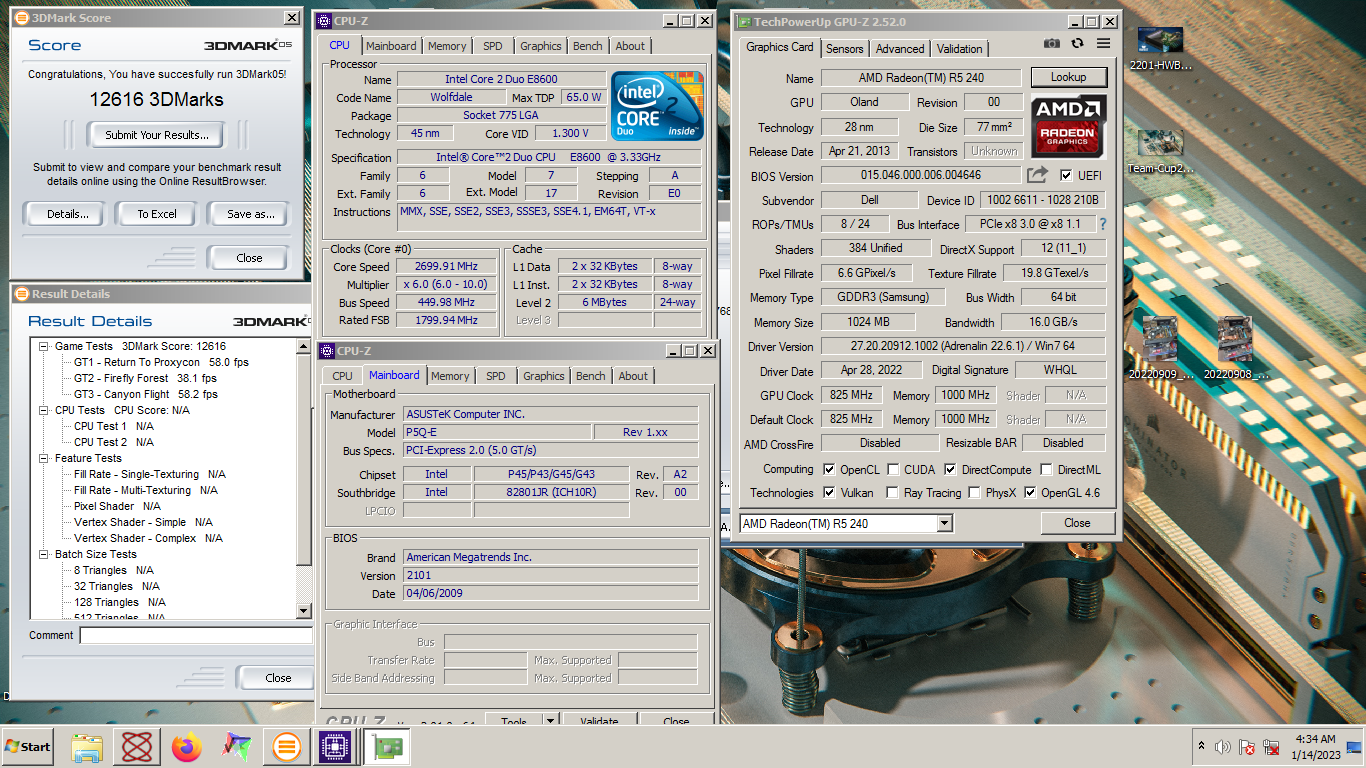Screen dimensions: 1366x768
Task: Select the 20220908 desktop image file
Action: tap(1234, 348)
